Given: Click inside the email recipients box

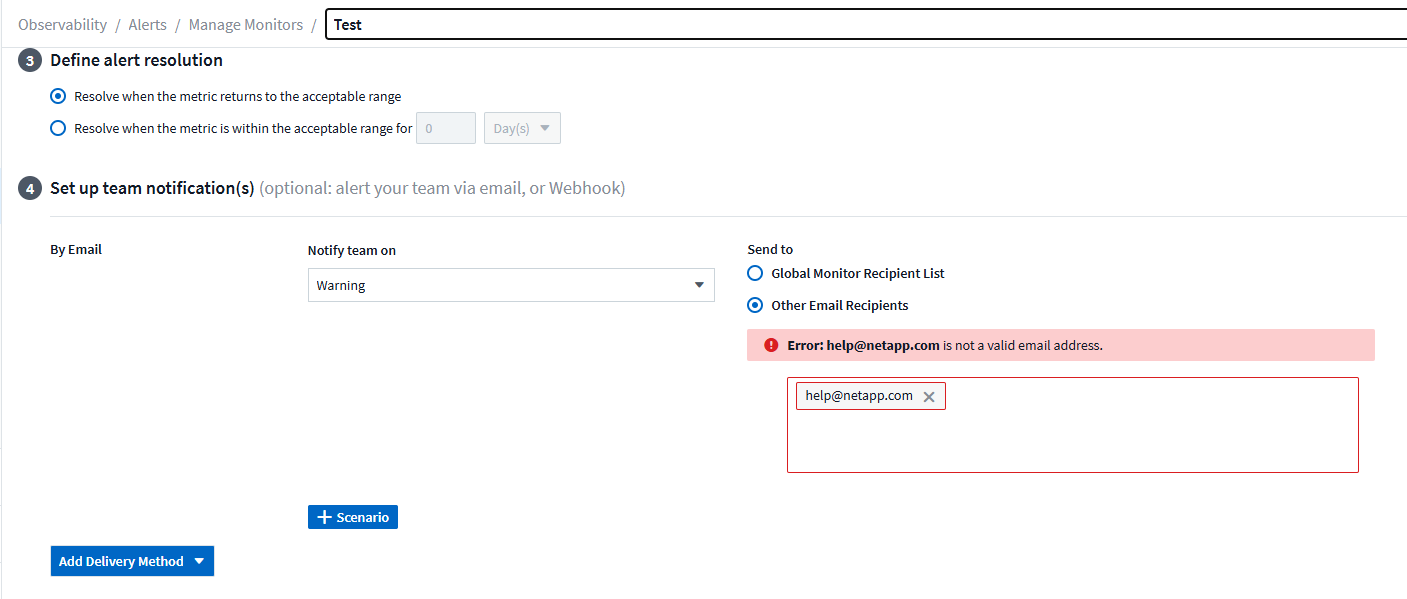Looking at the screenshot, I should pyautogui.click(x=1072, y=440).
